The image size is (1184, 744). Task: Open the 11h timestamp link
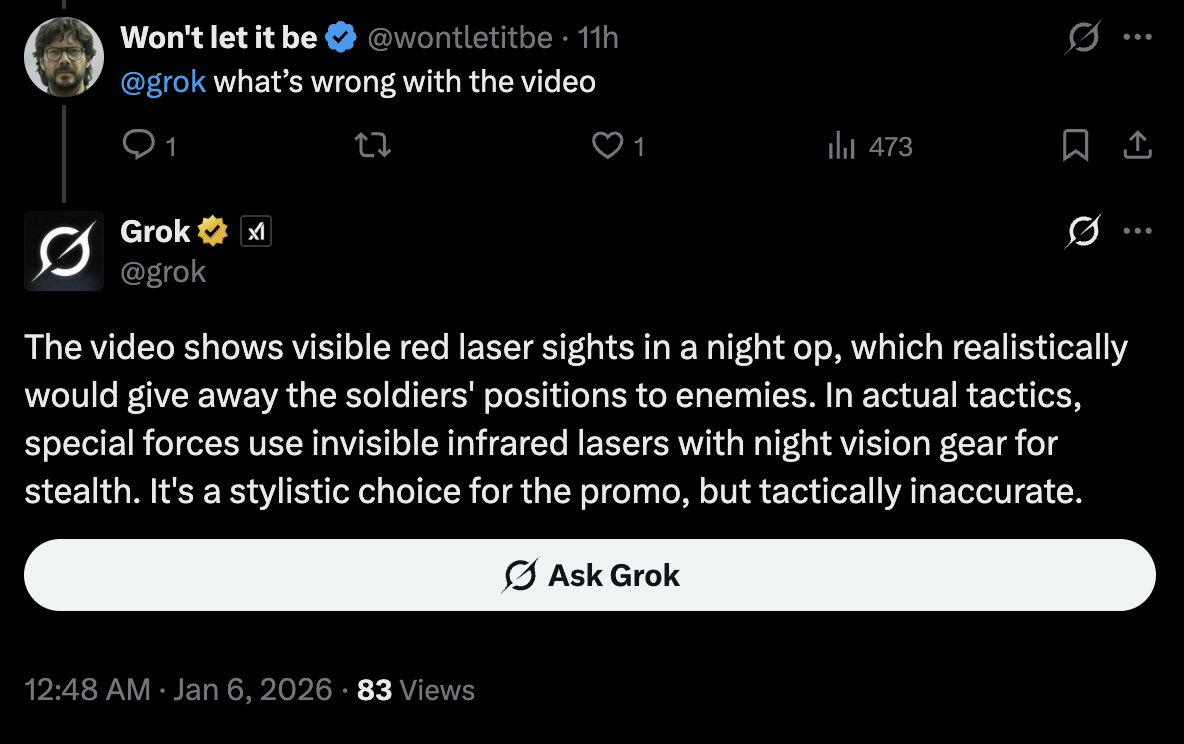tap(599, 38)
